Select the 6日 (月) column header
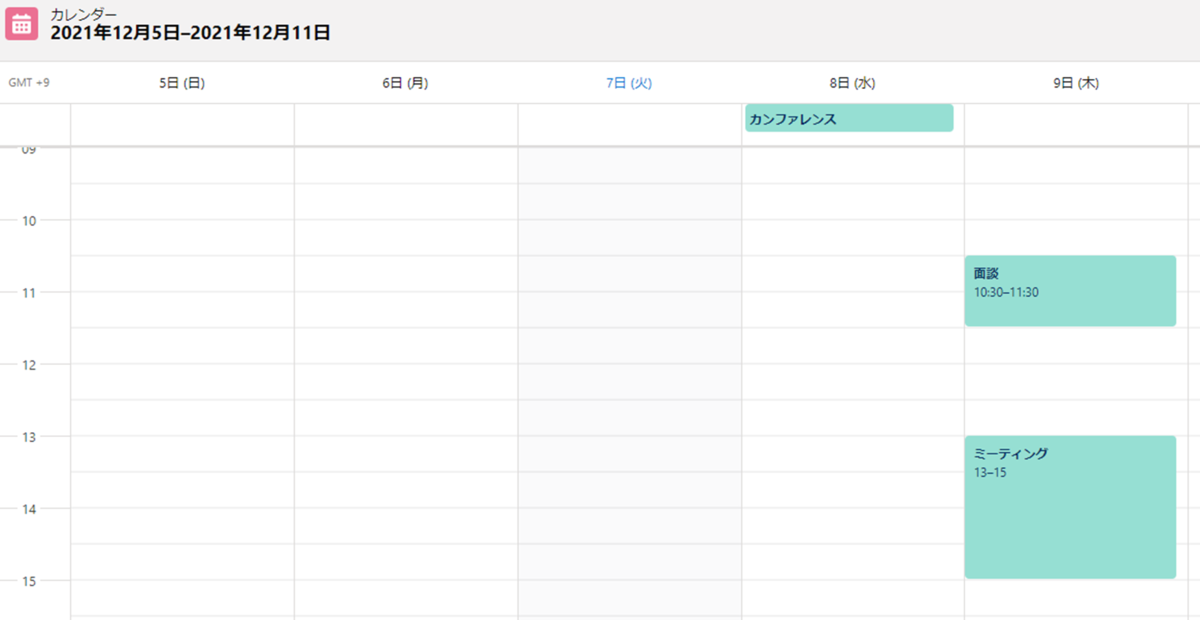Viewport: 1200px width, 620px height. (x=405, y=83)
